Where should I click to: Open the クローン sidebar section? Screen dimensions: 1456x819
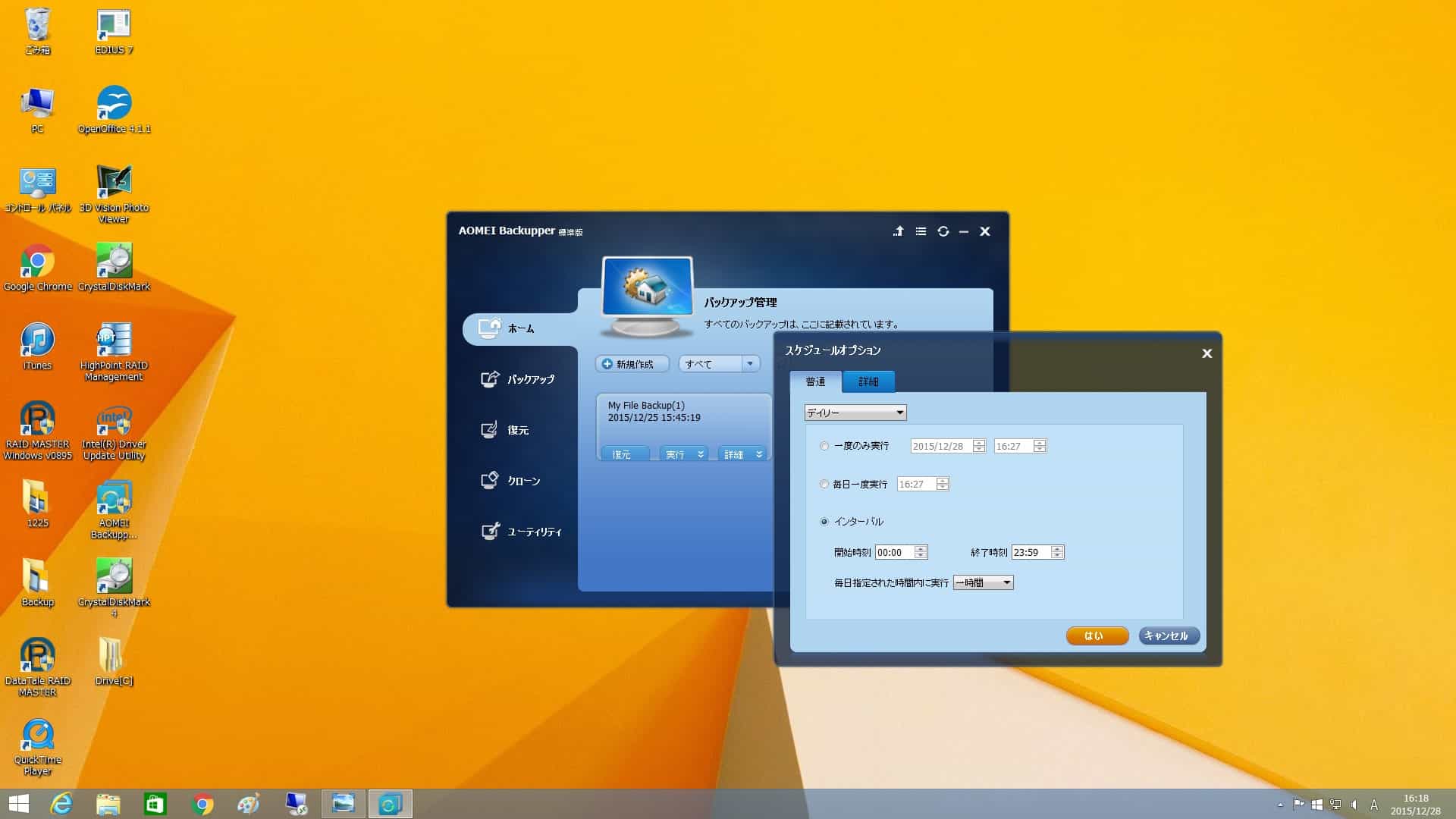coord(511,480)
